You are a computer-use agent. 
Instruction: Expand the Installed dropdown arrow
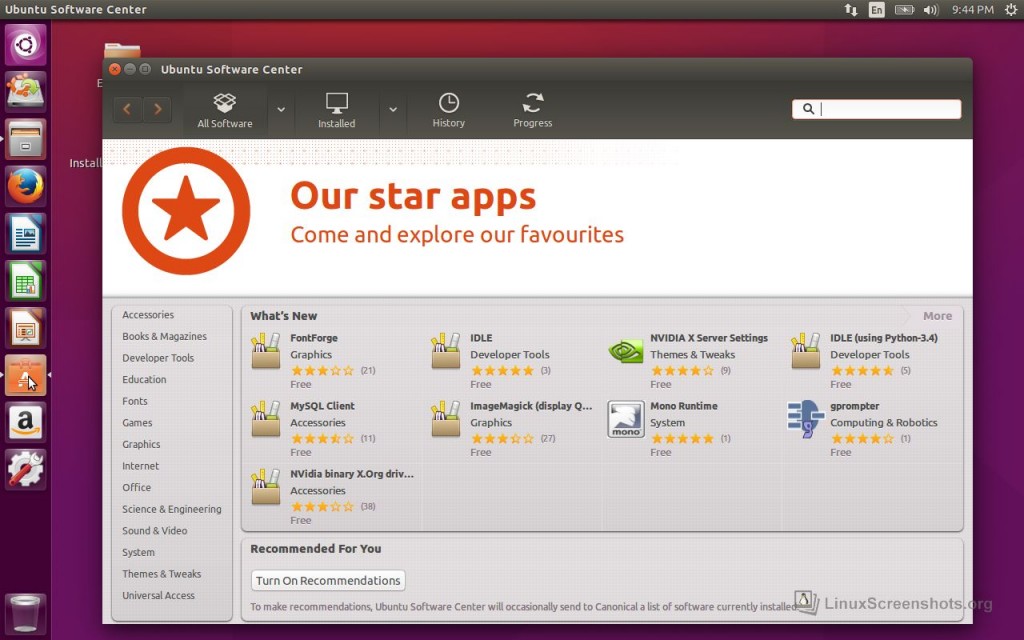pos(393,109)
